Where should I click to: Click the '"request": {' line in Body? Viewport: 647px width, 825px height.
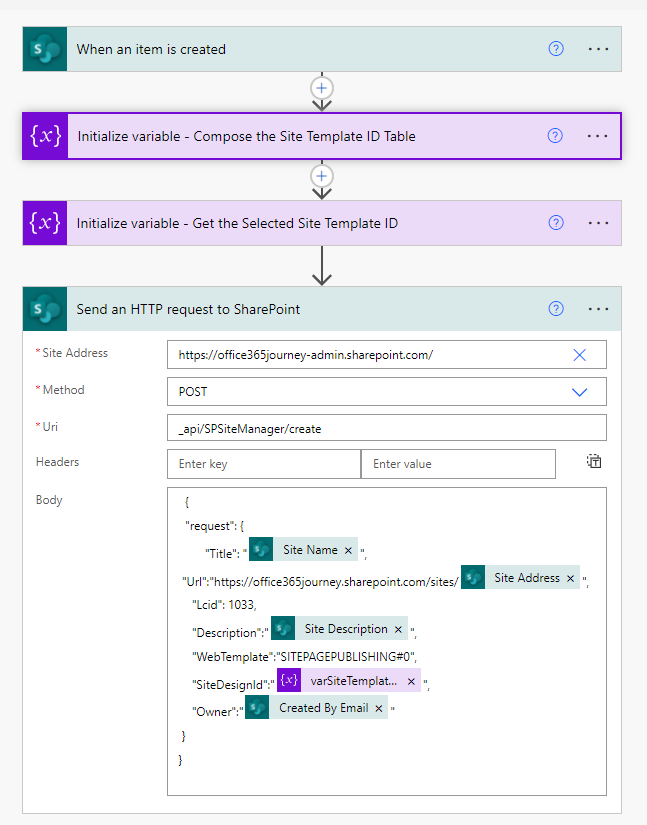click(214, 526)
